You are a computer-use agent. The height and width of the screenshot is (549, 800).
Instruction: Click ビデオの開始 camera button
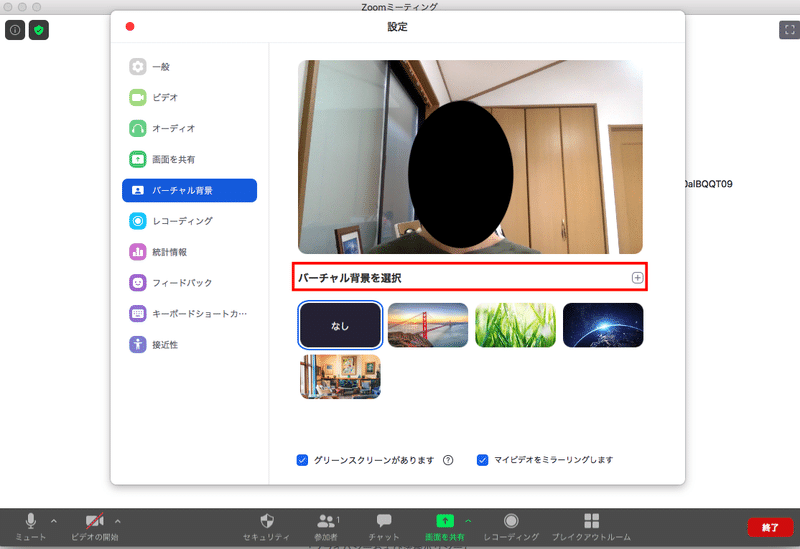click(x=95, y=527)
